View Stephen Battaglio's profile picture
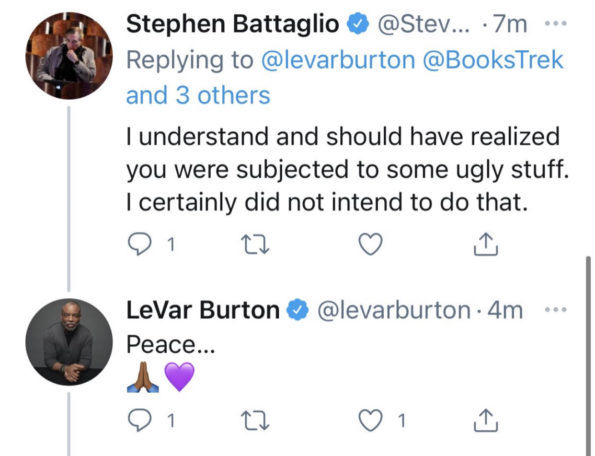 pos(69,55)
